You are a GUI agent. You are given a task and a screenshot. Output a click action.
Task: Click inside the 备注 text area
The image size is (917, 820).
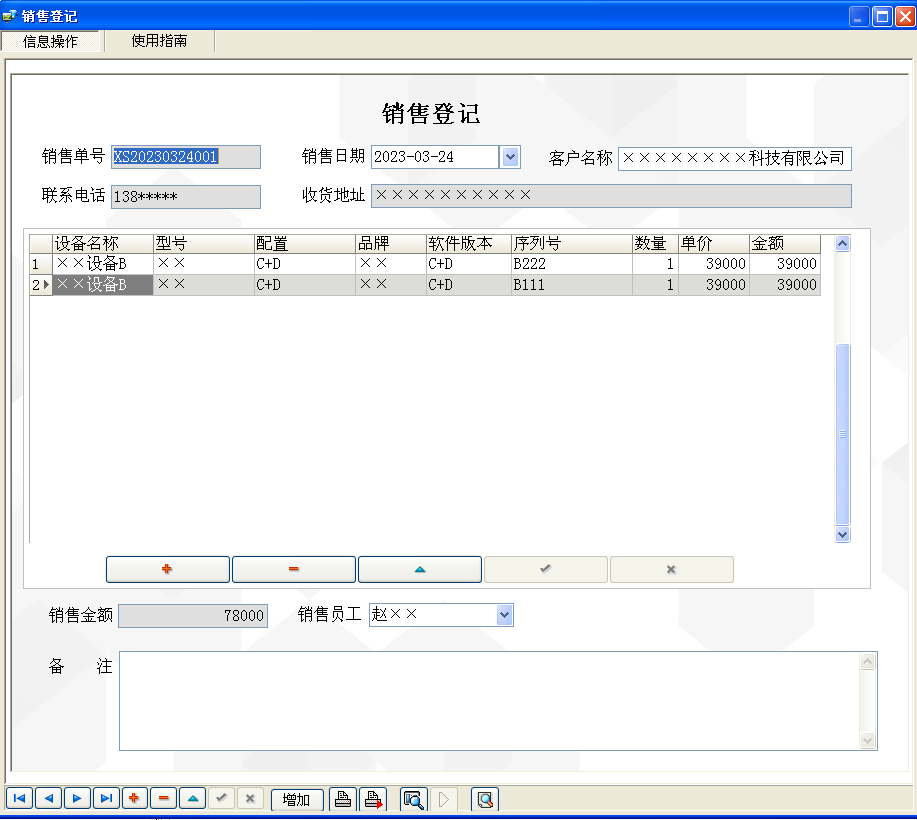(x=489, y=701)
